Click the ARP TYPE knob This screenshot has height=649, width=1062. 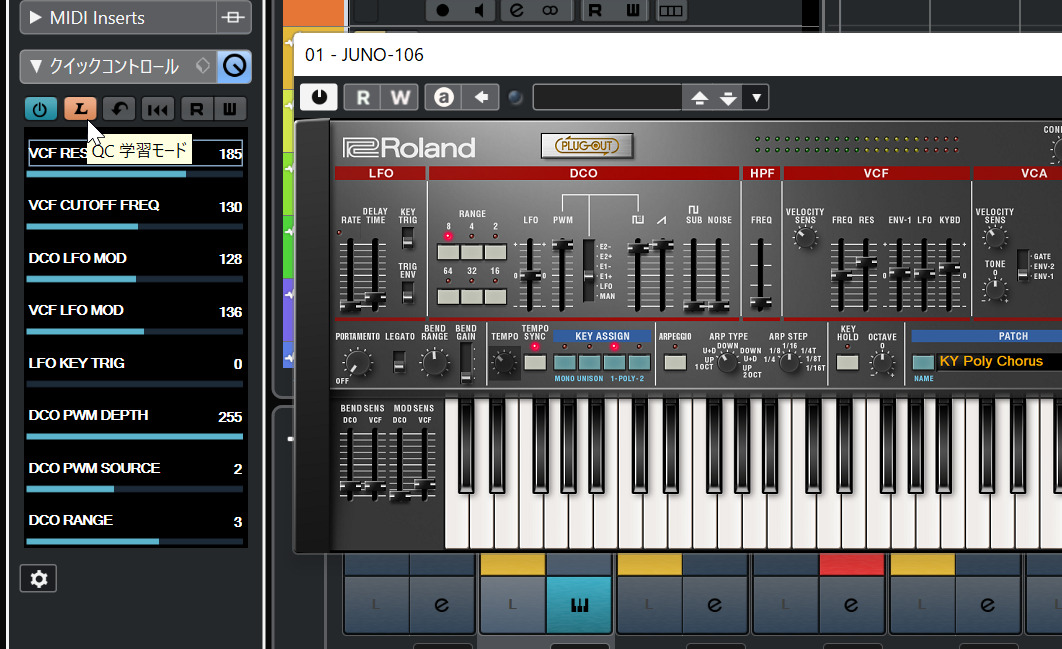[727, 362]
